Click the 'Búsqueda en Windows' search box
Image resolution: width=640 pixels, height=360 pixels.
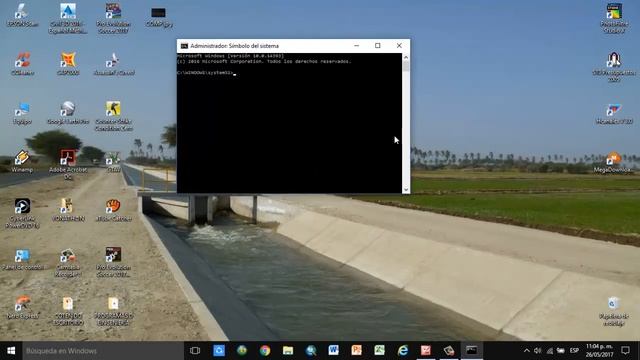(x=103, y=351)
